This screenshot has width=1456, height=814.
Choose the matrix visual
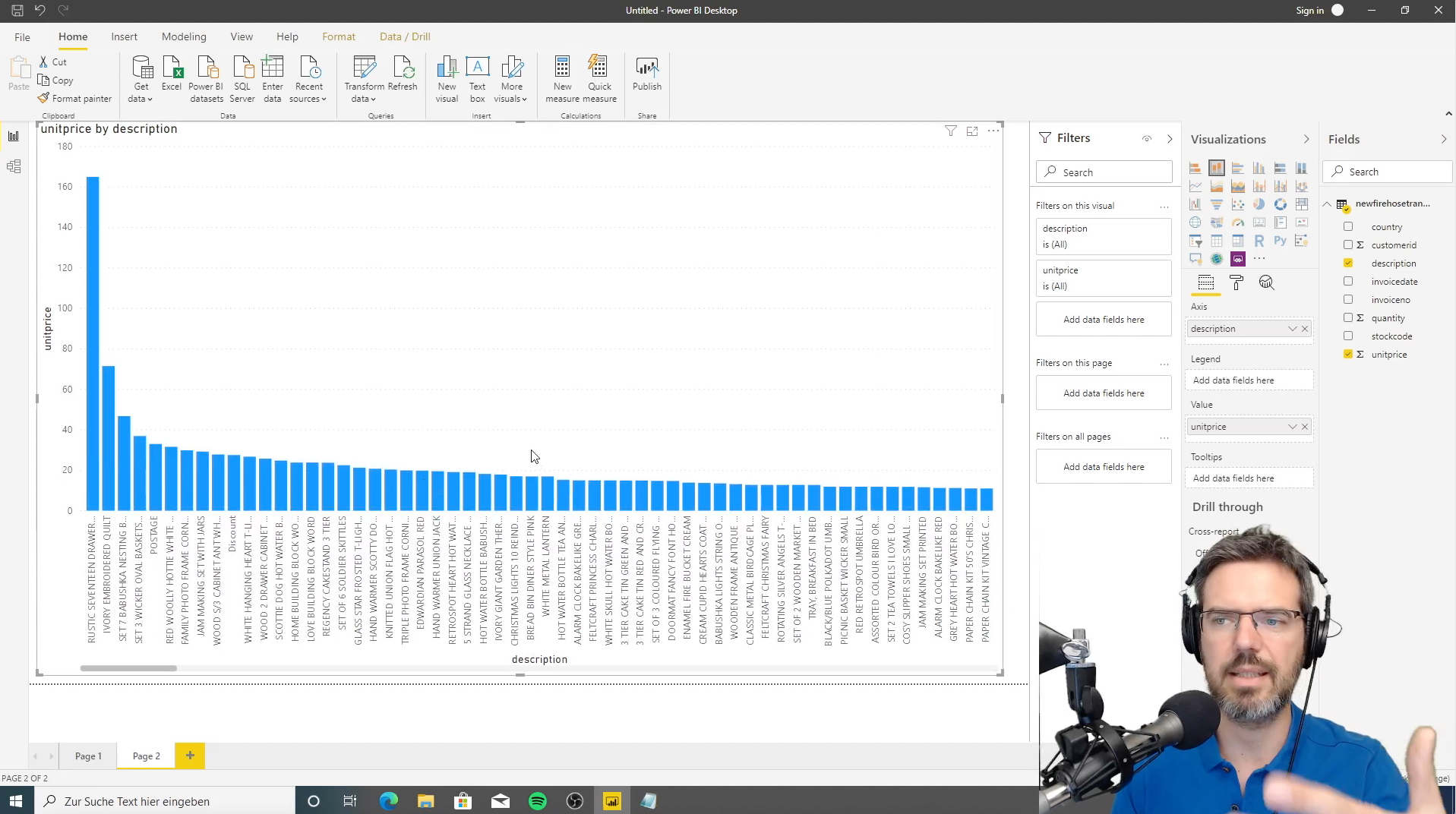[x=1238, y=241]
